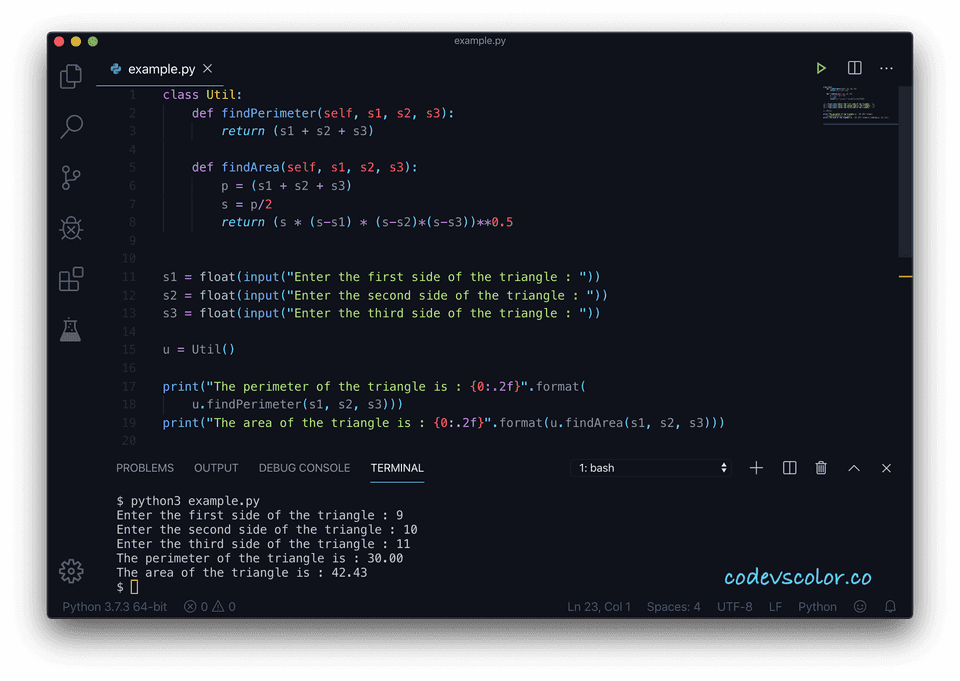Create a new terminal with the plus icon
The image size is (960, 681).
coord(756,467)
